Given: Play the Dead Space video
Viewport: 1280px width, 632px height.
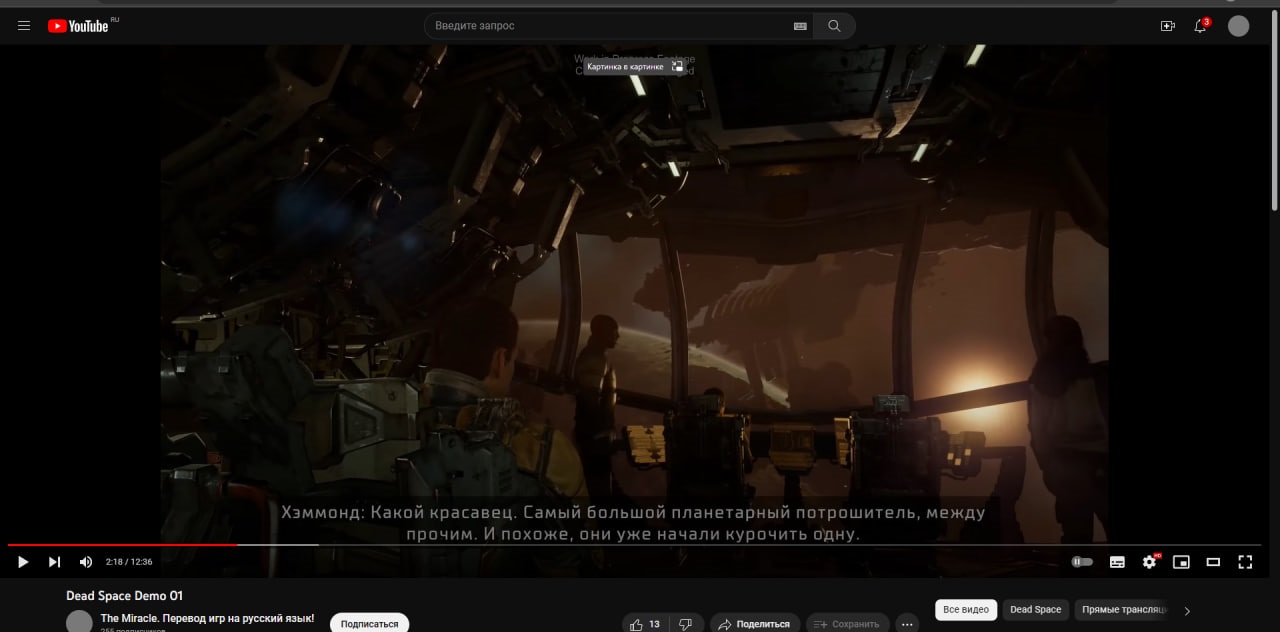Looking at the screenshot, I should pyautogui.click(x=22, y=562).
